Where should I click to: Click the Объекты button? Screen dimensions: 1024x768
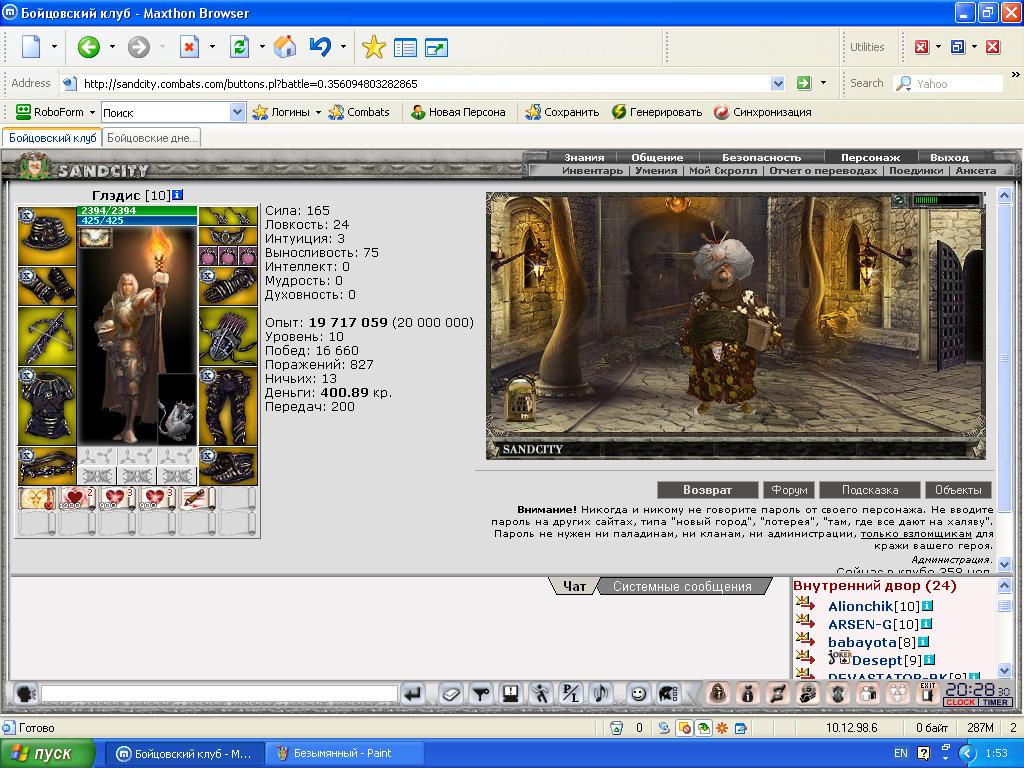pyautogui.click(x=958, y=490)
